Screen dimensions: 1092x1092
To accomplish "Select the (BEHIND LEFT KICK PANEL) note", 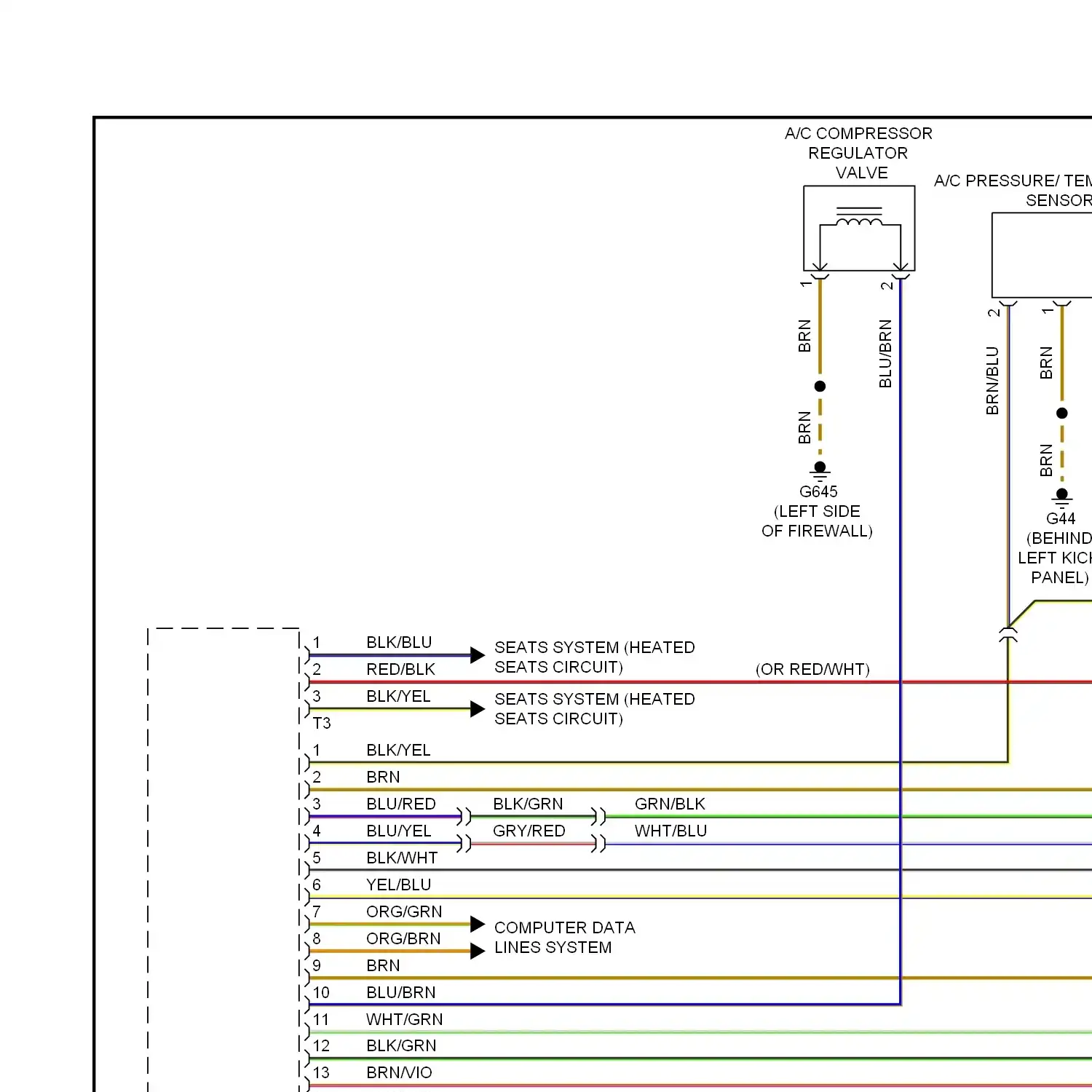I will point(1055,558).
